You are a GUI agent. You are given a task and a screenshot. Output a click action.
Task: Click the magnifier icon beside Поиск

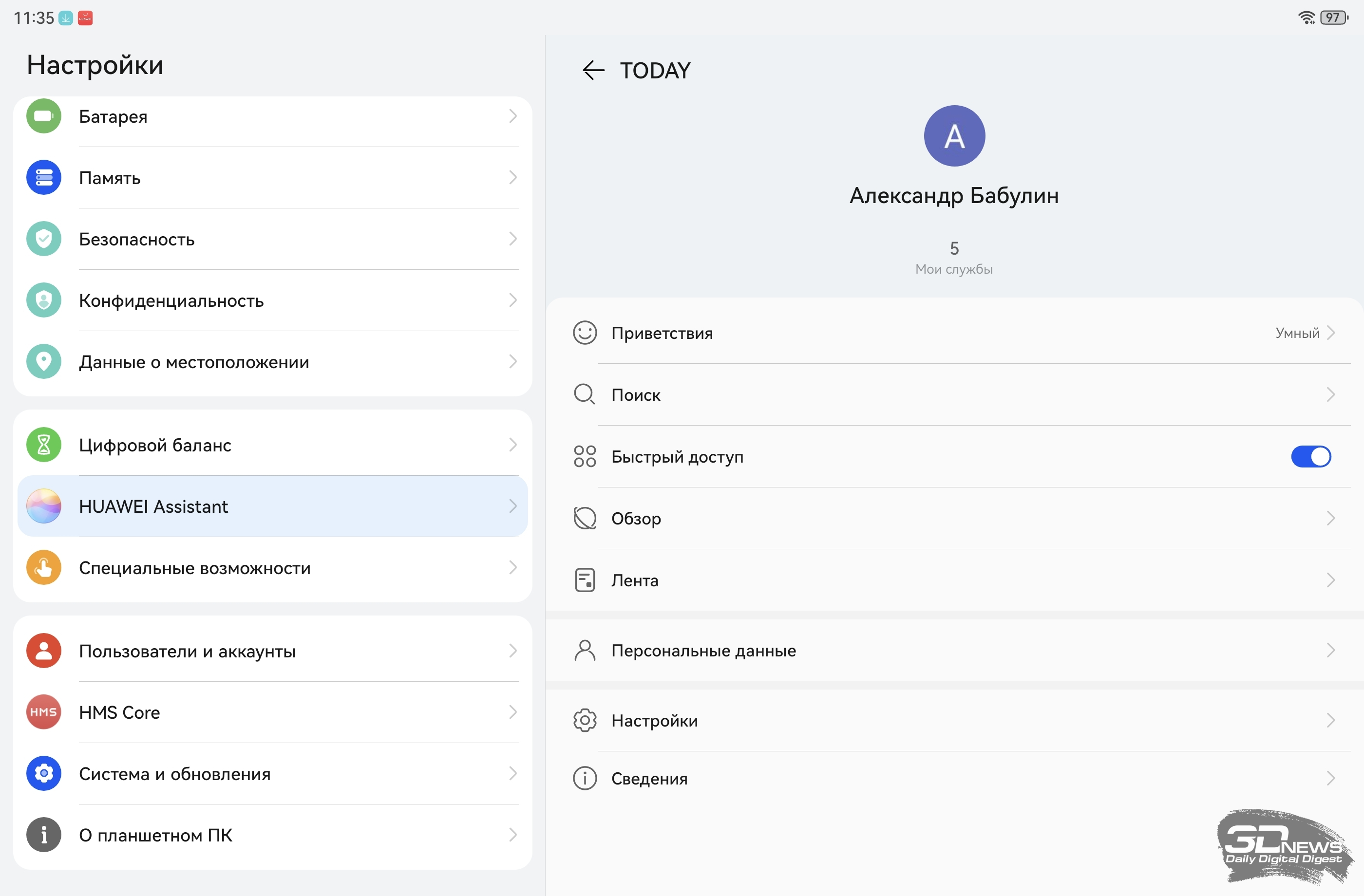pos(585,395)
